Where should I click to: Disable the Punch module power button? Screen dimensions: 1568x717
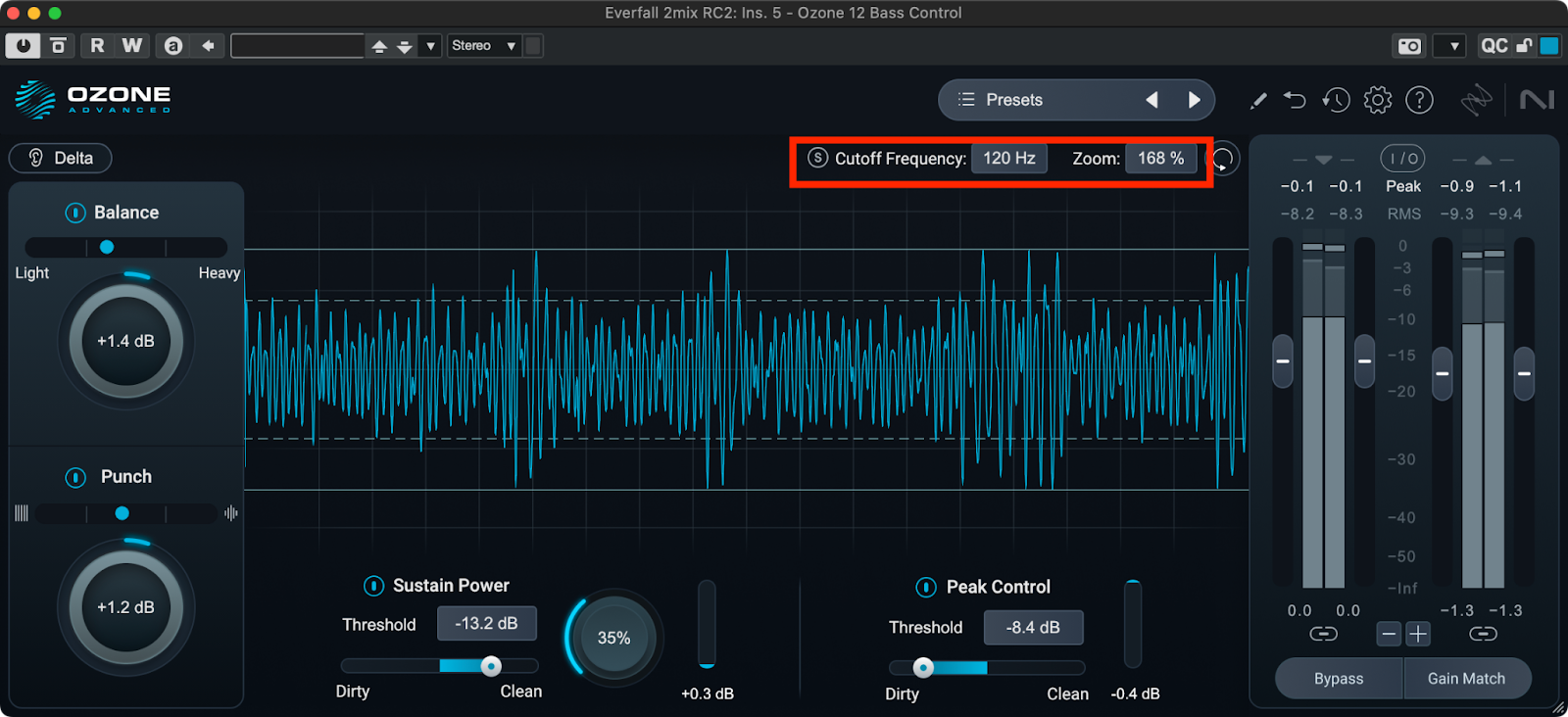(75, 477)
